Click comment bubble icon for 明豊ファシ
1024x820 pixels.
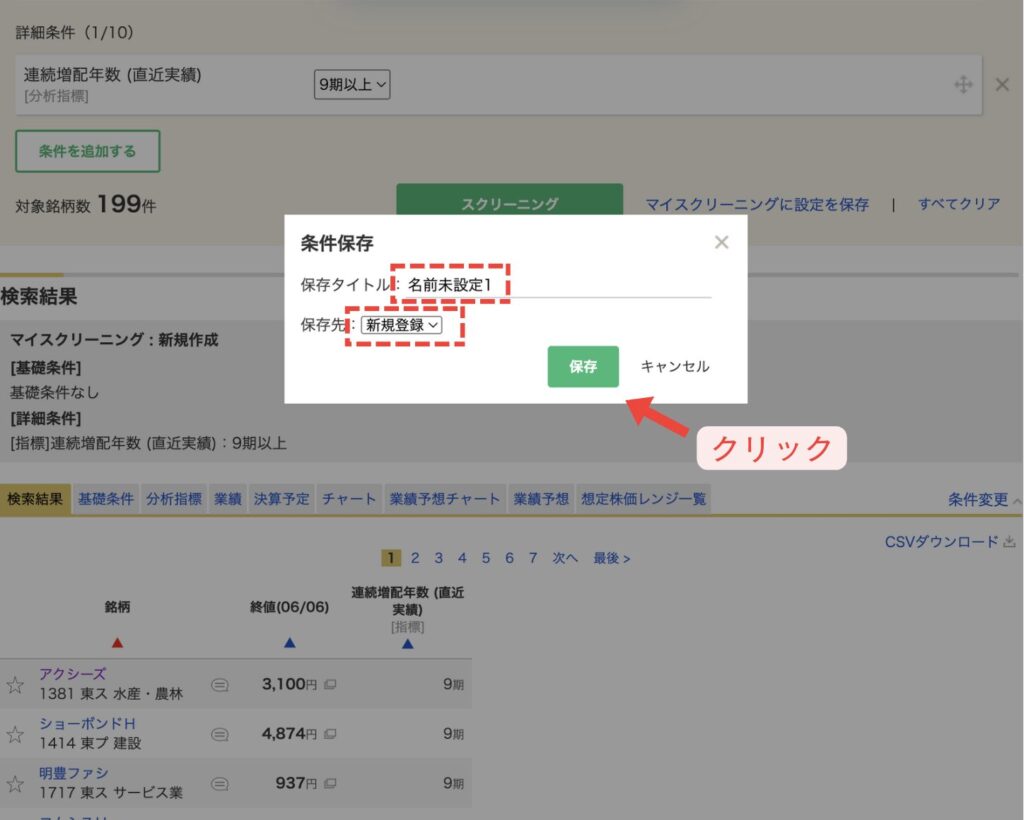220,783
